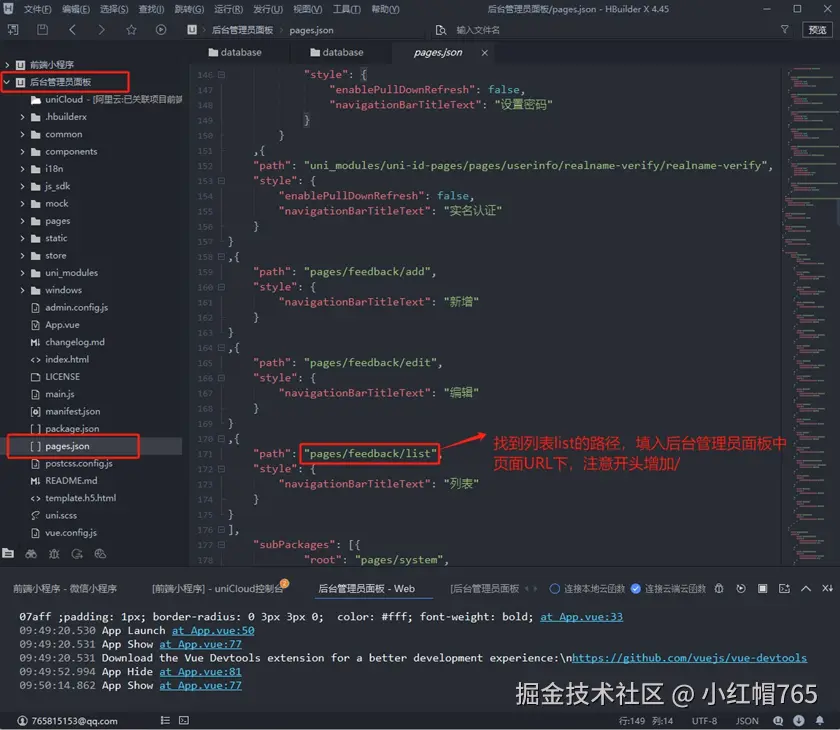The height and width of the screenshot is (730, 840).
Task: Click the new file toolbar icon
Action: [13, 30]
